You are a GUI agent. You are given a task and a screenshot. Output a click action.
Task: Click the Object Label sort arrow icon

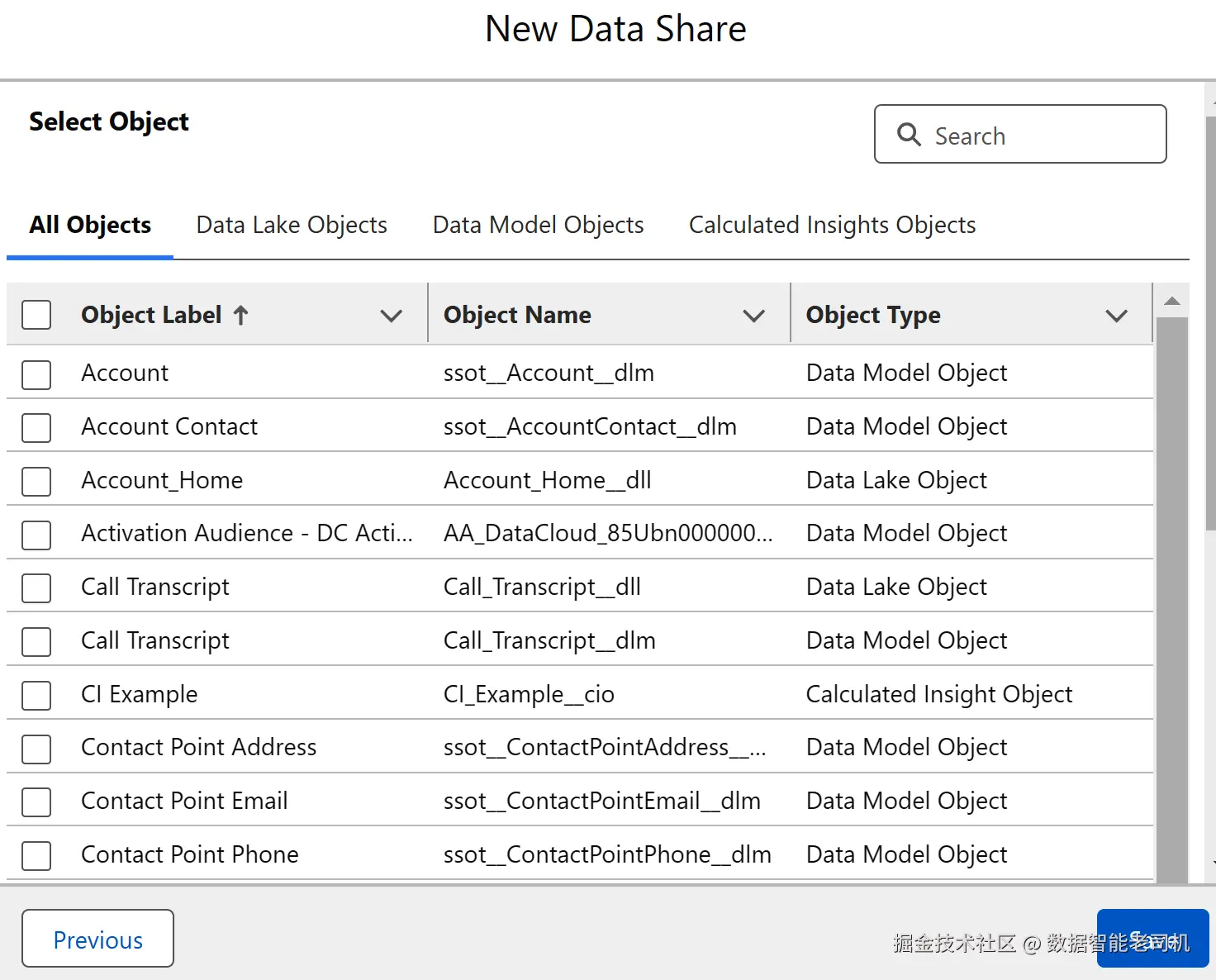click(240, 315)
